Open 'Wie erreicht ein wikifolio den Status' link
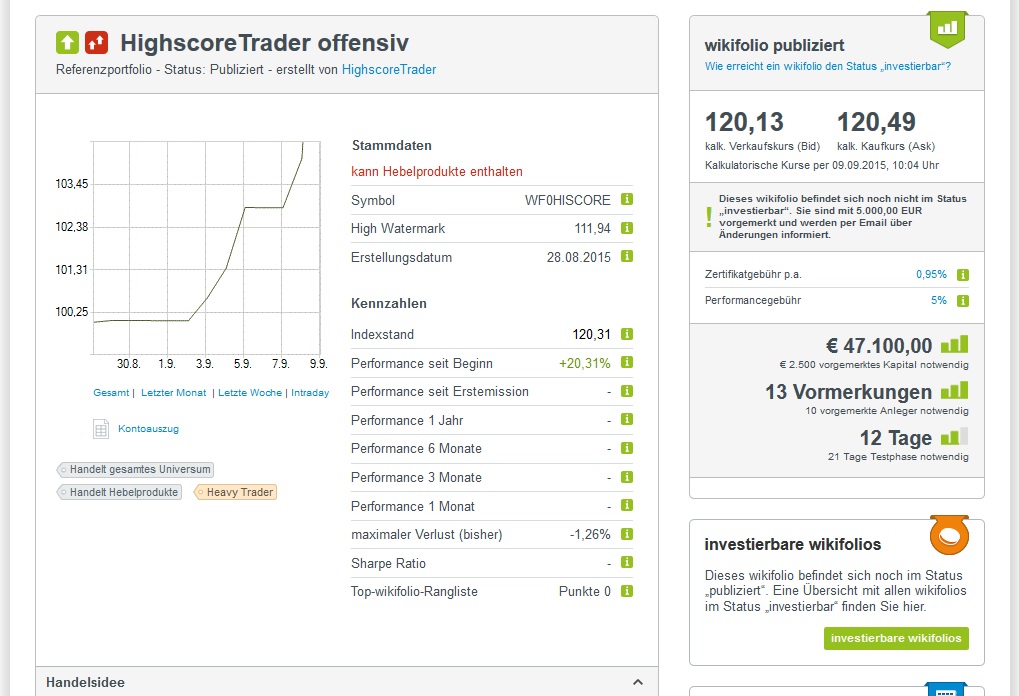This screenshot has width=1019, height=696. pos(828,66)
